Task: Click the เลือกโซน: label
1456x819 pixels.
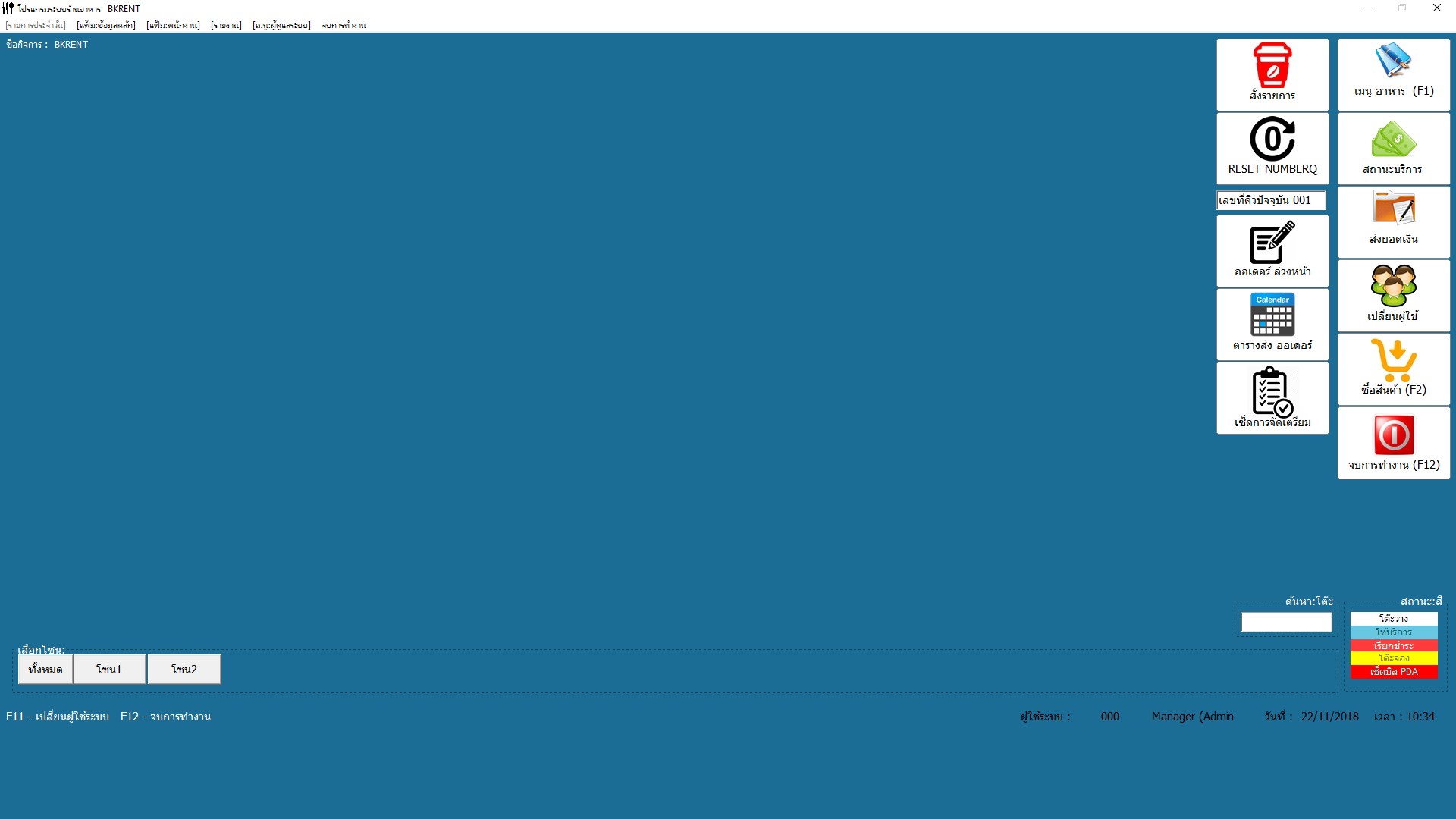Action: click(x=41, y=650)
